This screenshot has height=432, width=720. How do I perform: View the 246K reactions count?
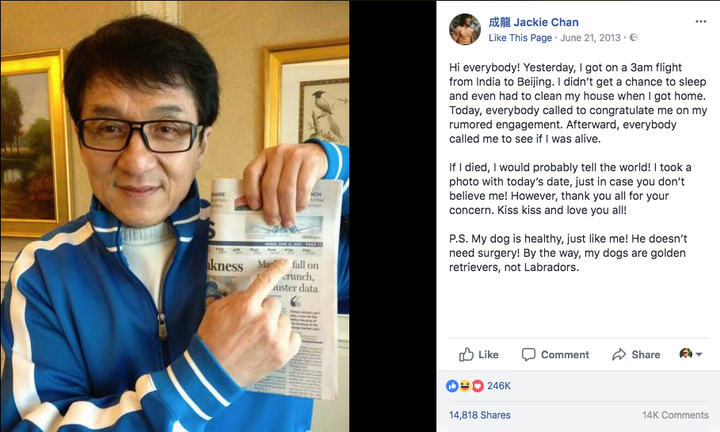coord(499,386)
